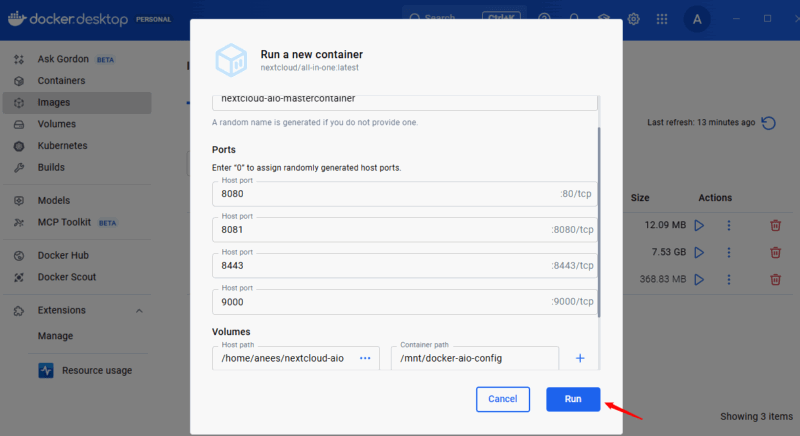Image resolution: width=800 pixels, height=436 pixels.
Task: Click the Docker Desktop whale logo
Action: point(17,19)
